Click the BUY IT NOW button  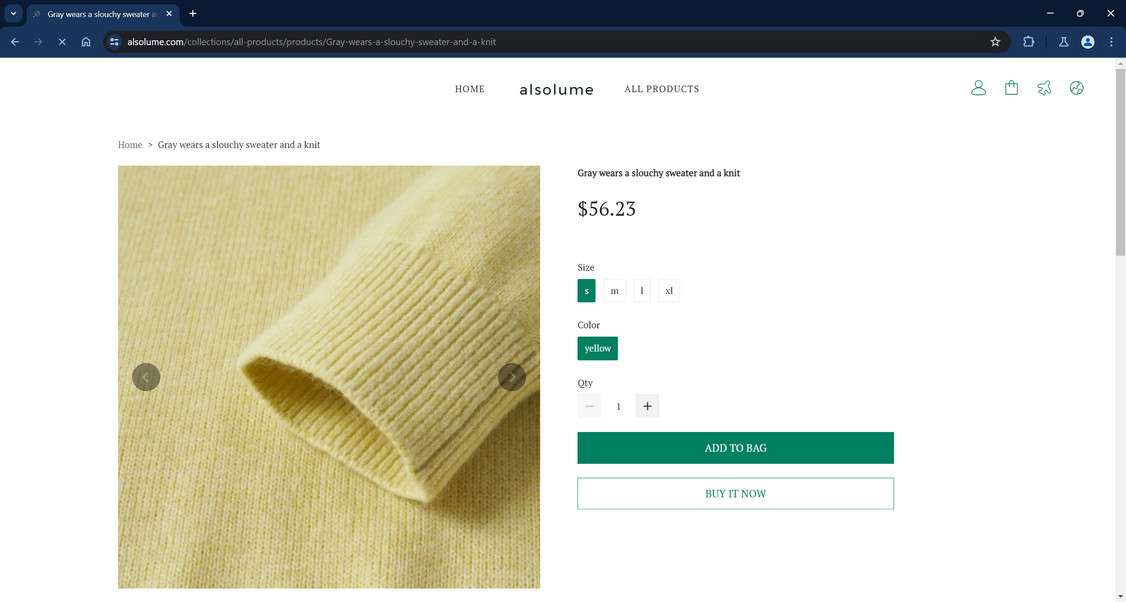735,494
